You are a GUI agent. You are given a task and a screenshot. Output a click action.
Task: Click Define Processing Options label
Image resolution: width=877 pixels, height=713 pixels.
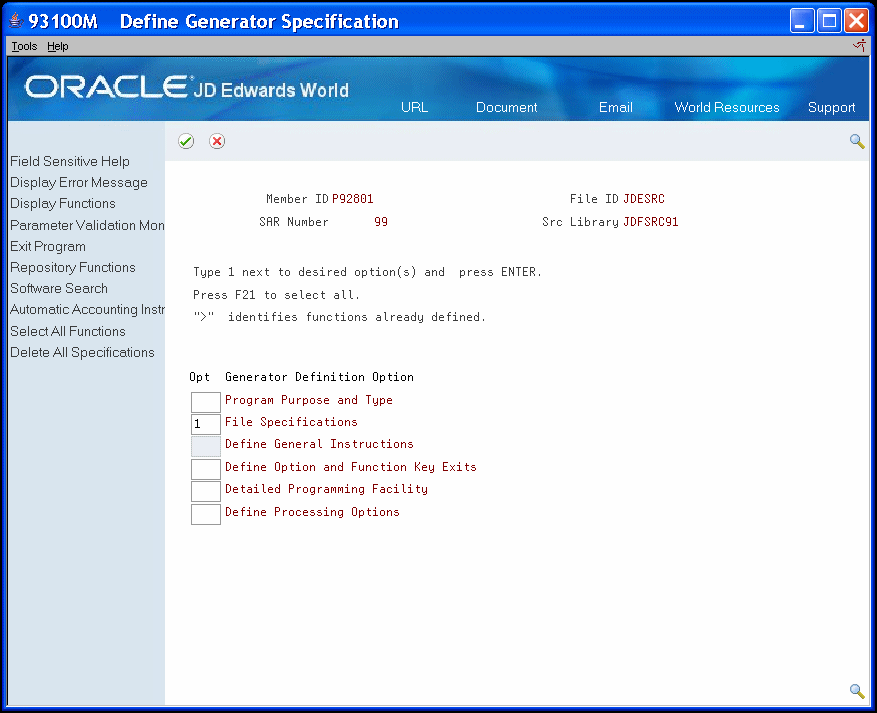[312, 512]
